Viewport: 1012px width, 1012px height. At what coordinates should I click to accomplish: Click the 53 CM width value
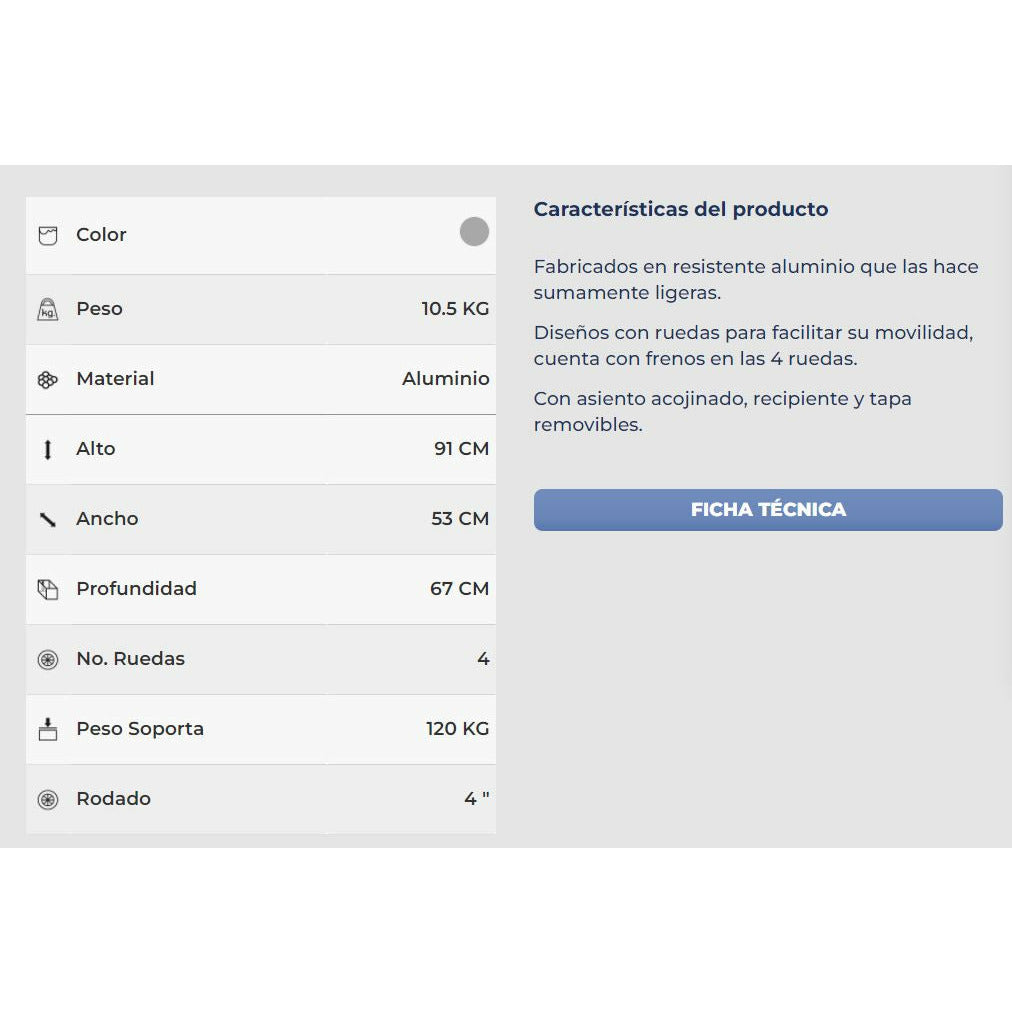click(x=460, y=519)
